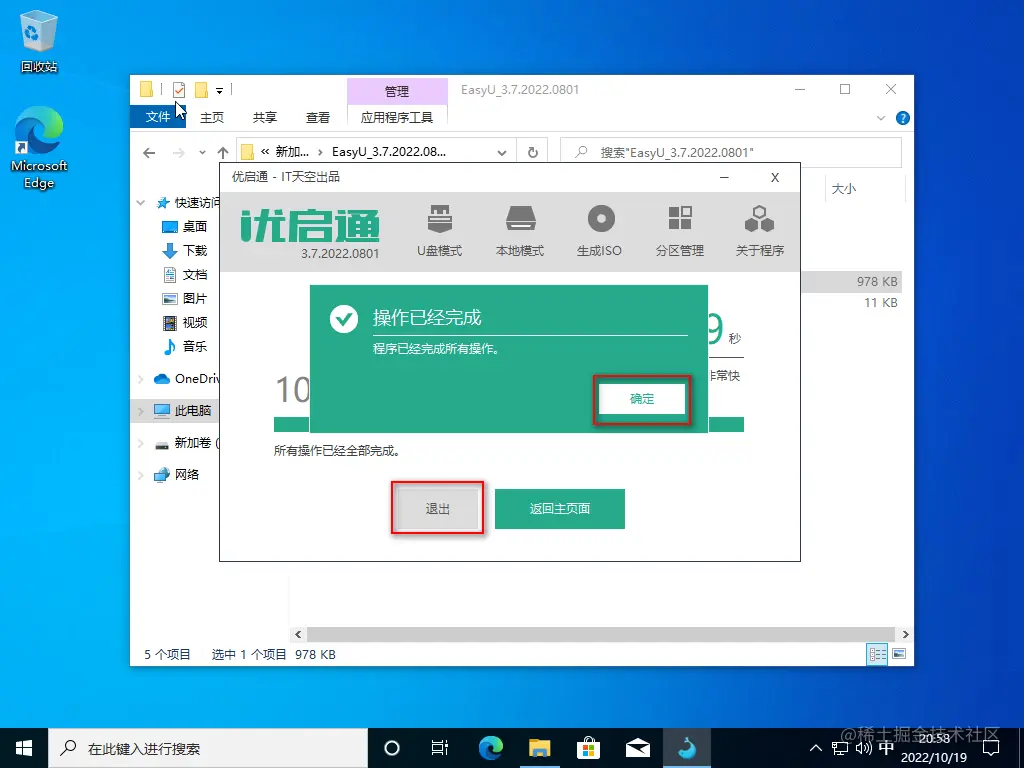Open network status tray icon
Screen dimensions: 1024x768
pos(840,748)
